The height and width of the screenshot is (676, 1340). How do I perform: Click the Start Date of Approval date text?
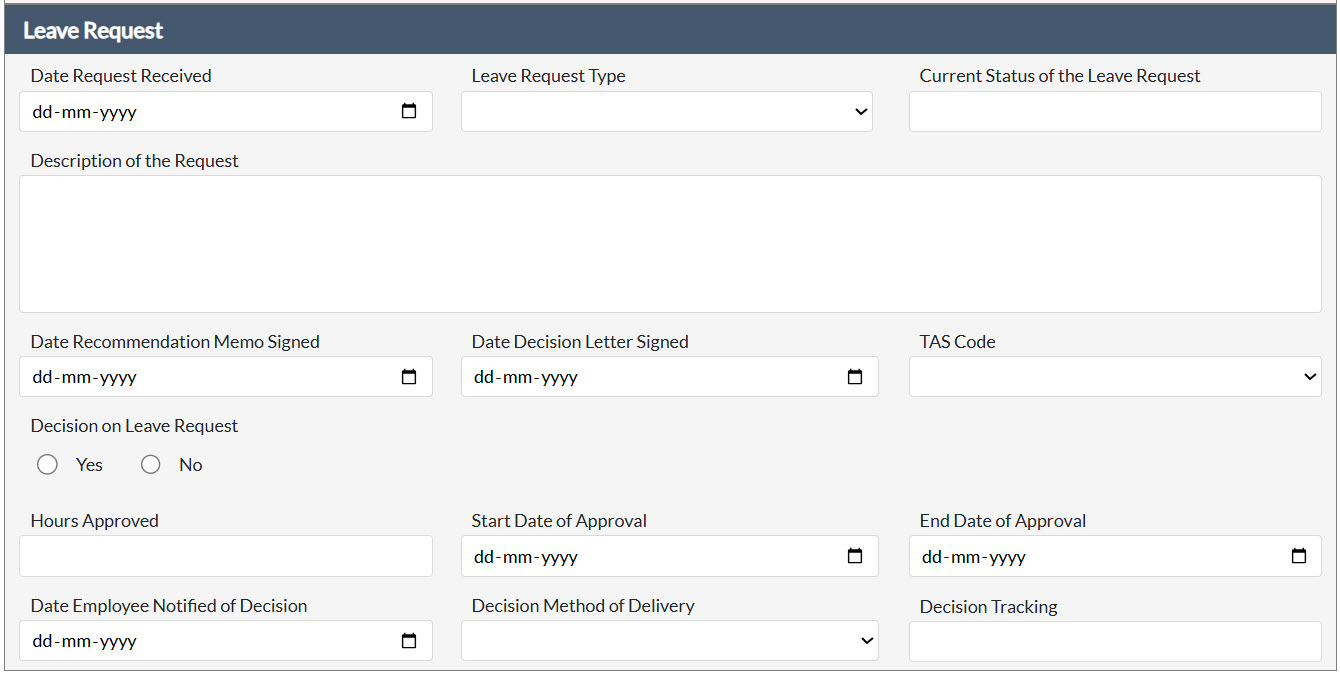(526, 557)
